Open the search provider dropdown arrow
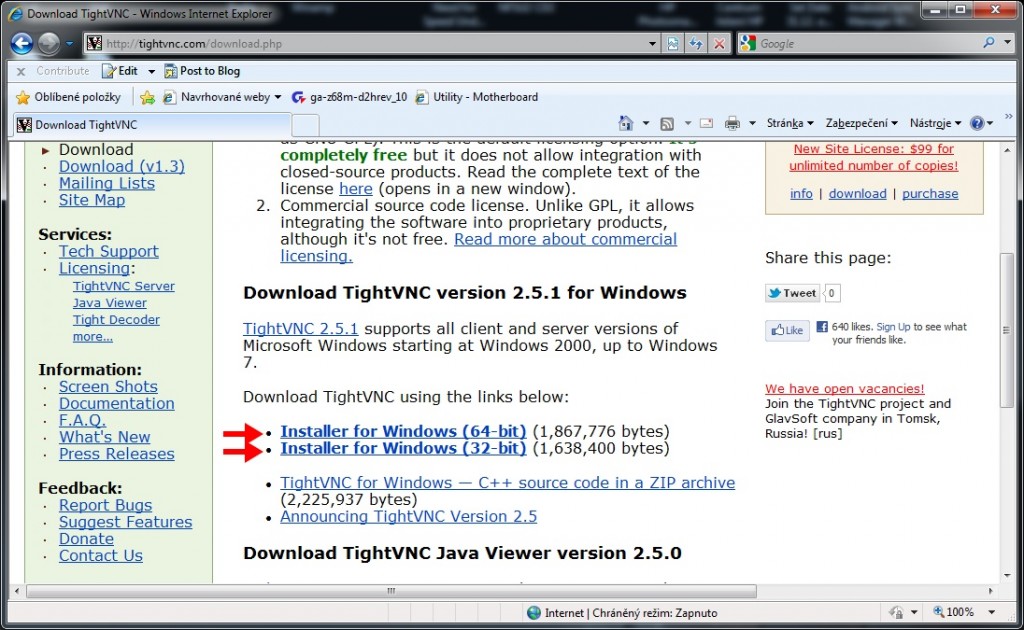This screenshot has height=630, width=1024. click(1007, 43)
